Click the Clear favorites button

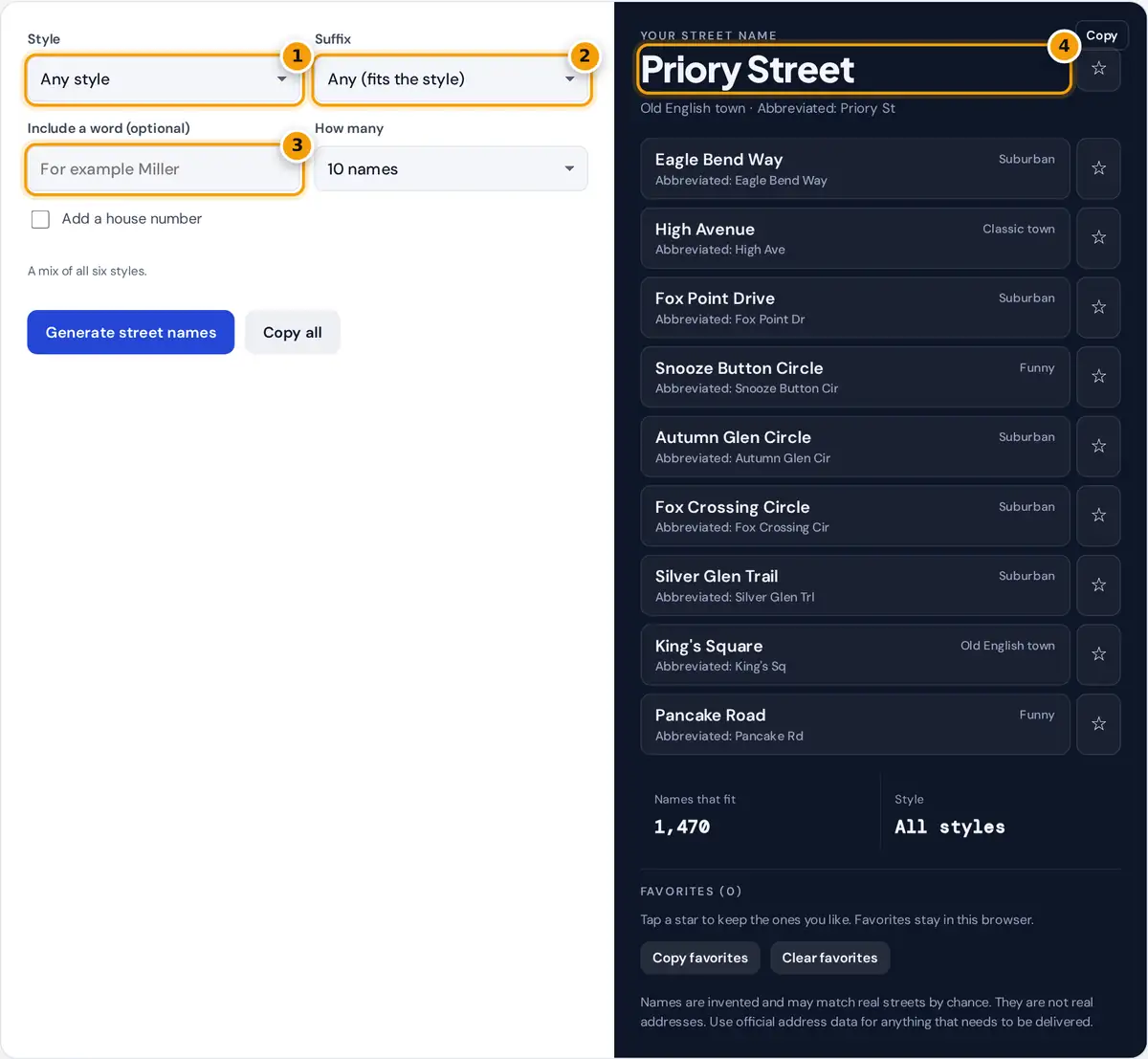coord(829,958)
